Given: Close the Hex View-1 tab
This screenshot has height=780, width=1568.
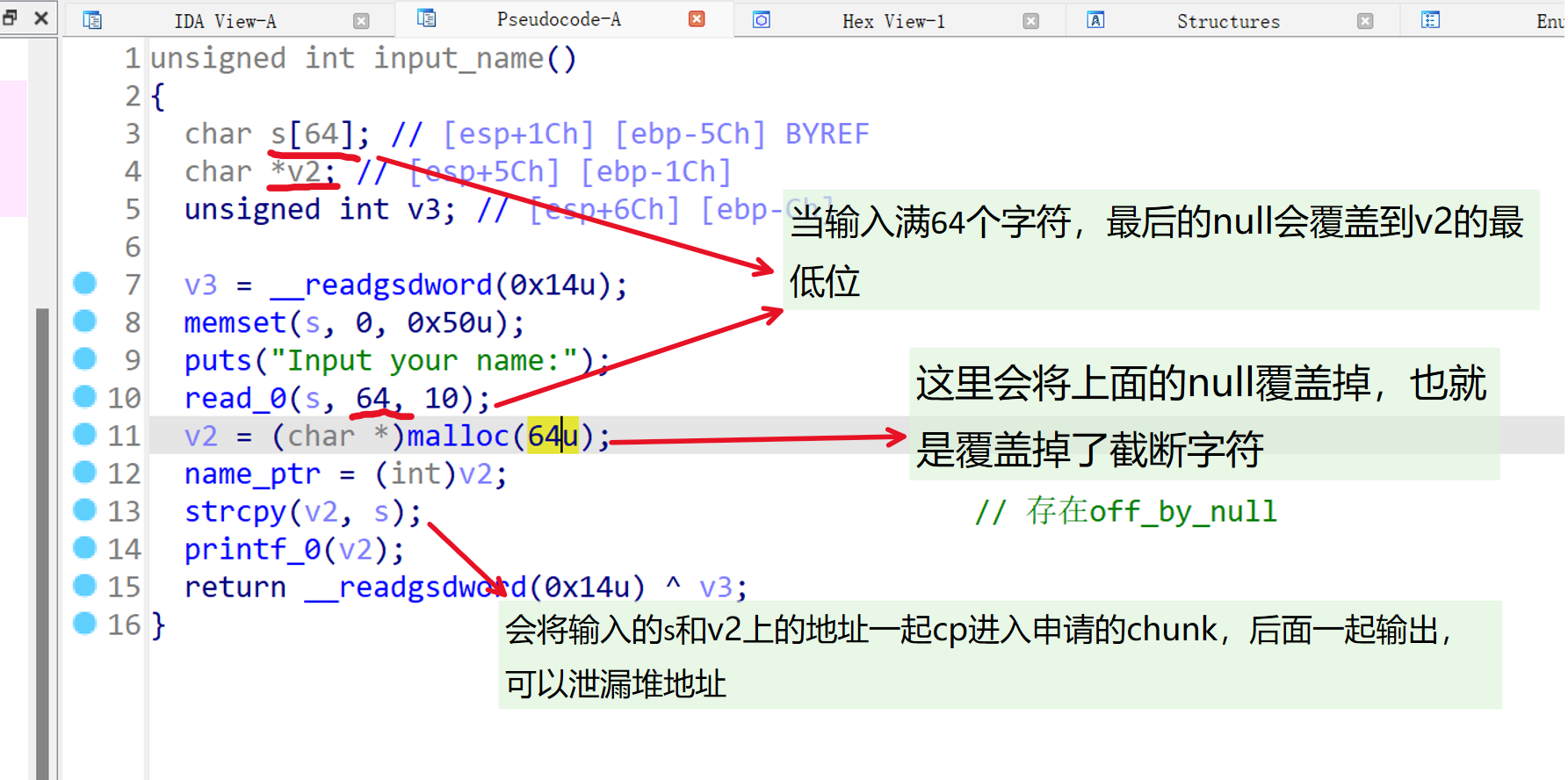Looking at the screenshot, I should pos(1031,21).
